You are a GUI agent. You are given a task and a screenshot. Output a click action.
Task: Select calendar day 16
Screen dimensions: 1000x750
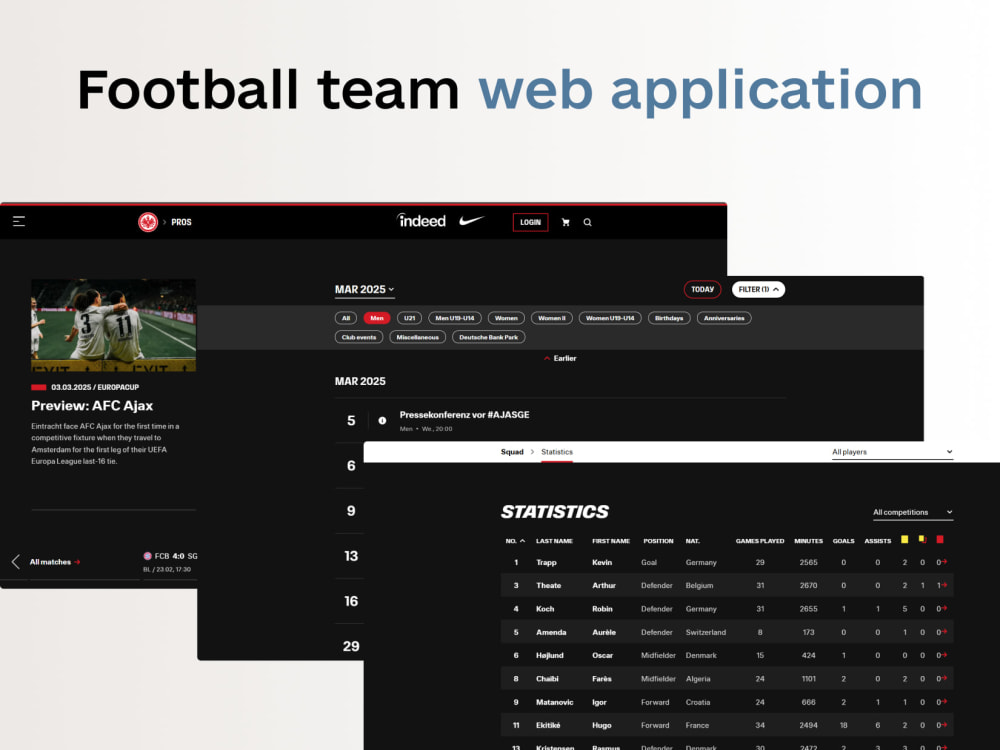(x=351, y=601)
